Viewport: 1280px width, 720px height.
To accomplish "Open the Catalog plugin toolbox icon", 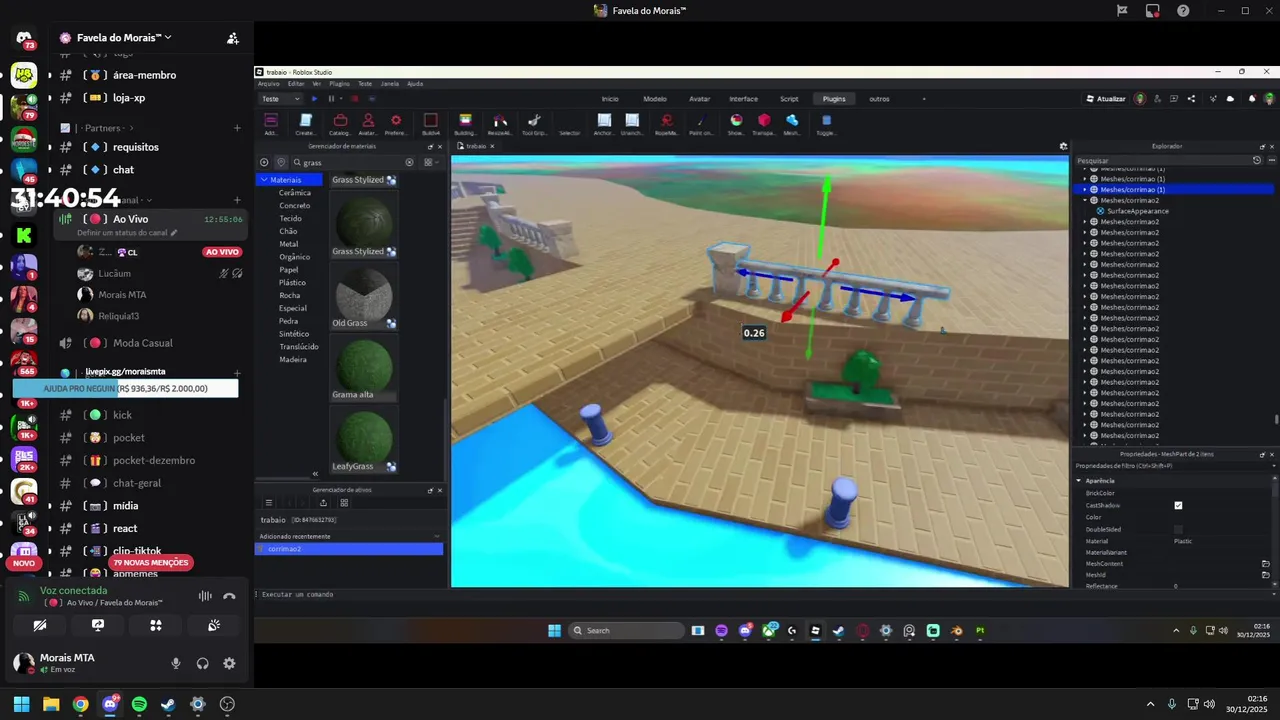I will click(x=340, y=121).
